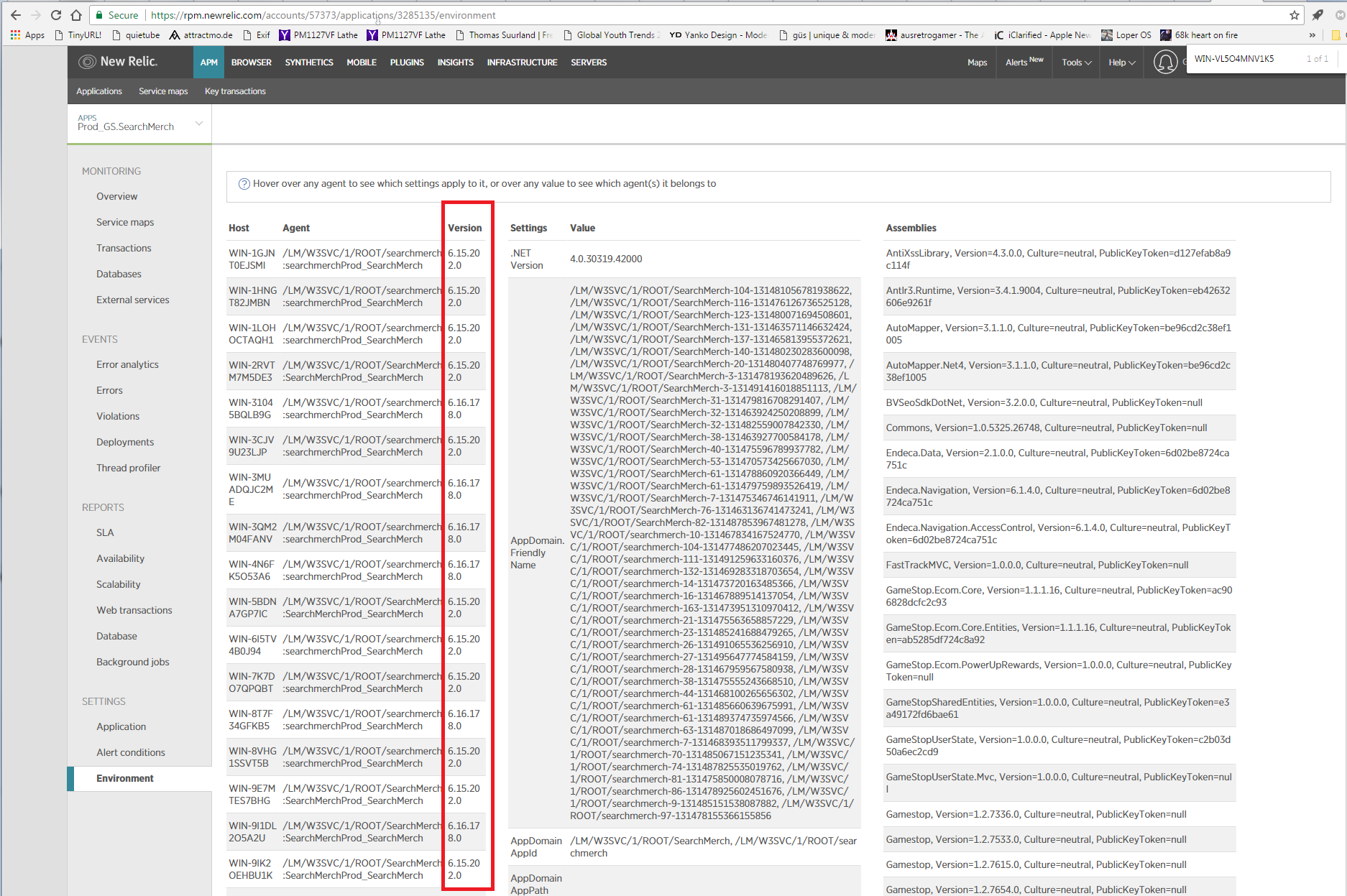Open Alerts New link
Viewport: 1347px width, 896px height.
[x=1024, y=62]
